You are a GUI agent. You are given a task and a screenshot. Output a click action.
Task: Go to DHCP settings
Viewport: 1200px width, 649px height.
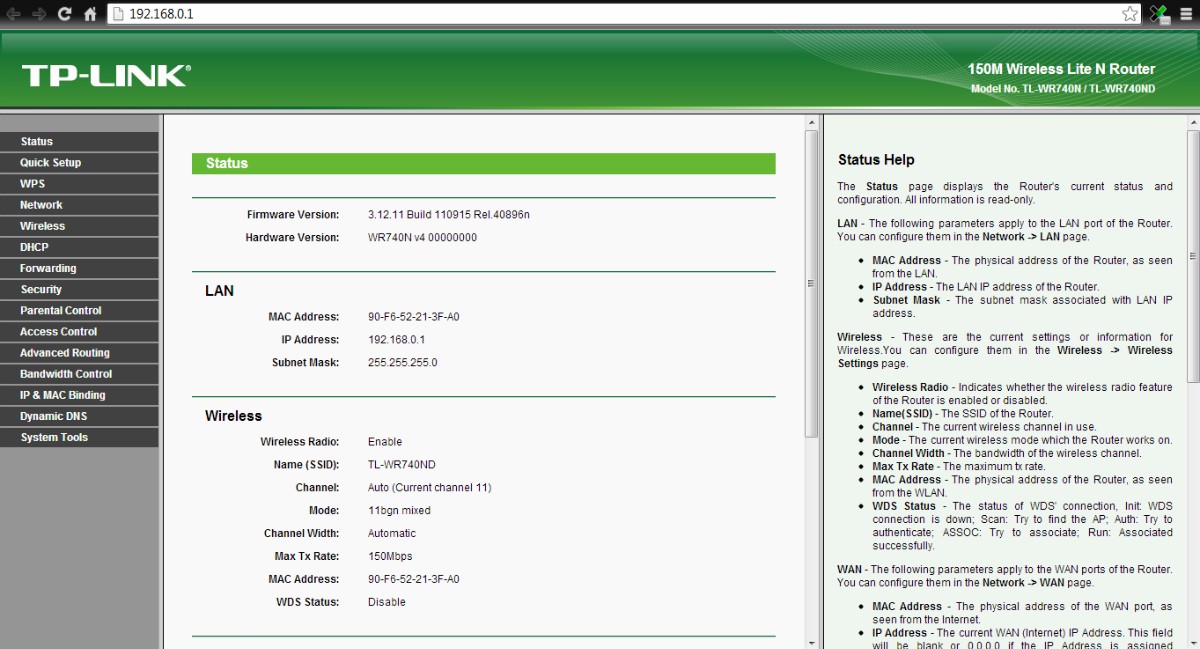pos(79,247)
